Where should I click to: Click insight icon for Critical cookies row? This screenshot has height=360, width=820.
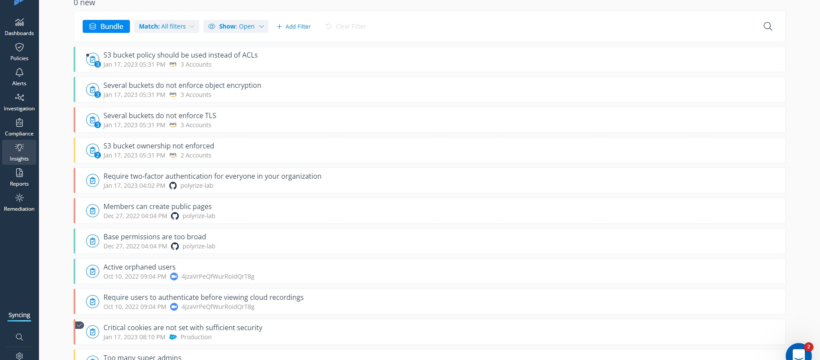tap(93, 332)
